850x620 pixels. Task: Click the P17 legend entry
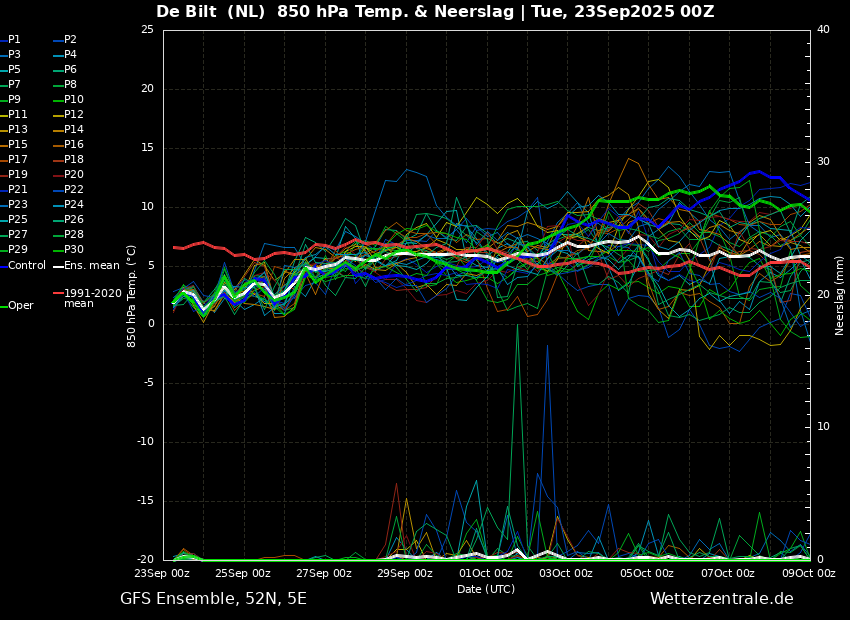(14, 159)
